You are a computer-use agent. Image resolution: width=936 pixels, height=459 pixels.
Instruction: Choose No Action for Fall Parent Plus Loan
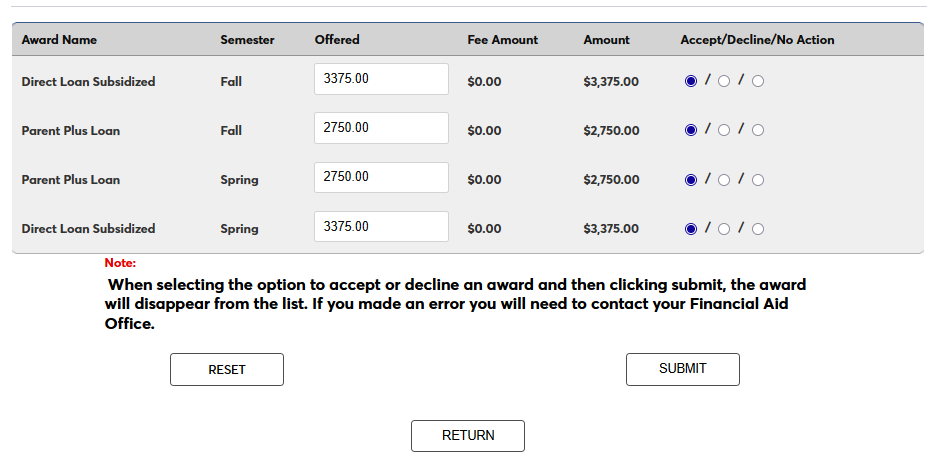[758, 130]
